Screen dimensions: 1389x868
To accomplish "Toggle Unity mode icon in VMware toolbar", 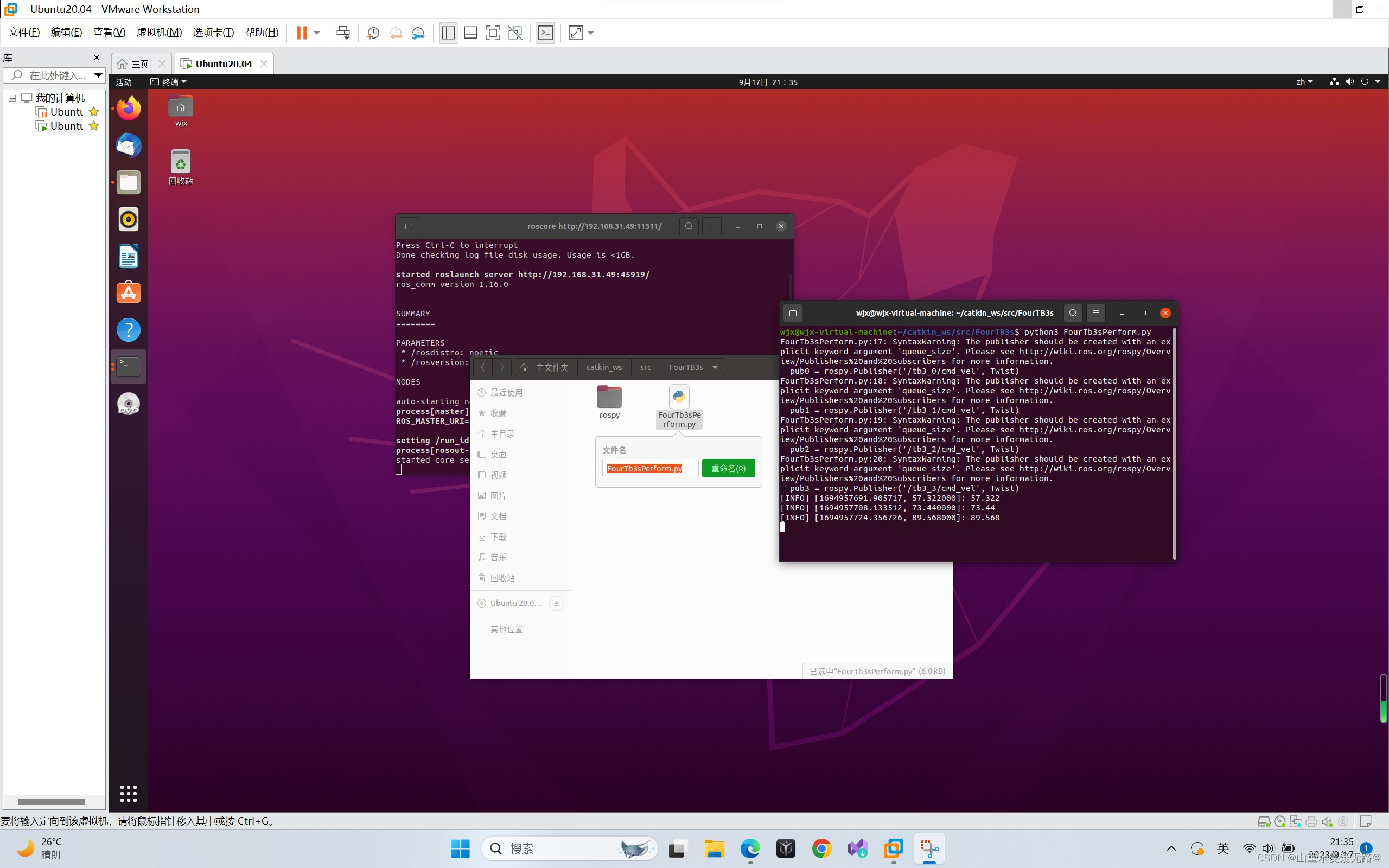I will click(515, 33).
